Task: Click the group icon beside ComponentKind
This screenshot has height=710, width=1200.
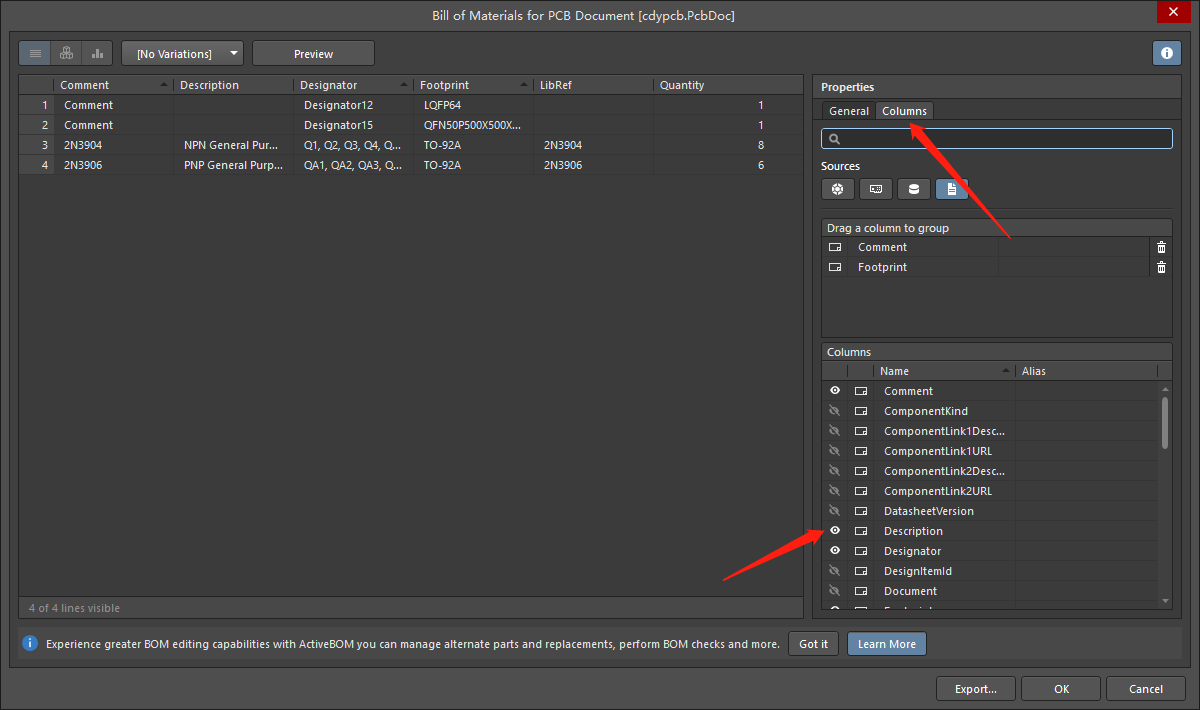Action: (861, 411)
